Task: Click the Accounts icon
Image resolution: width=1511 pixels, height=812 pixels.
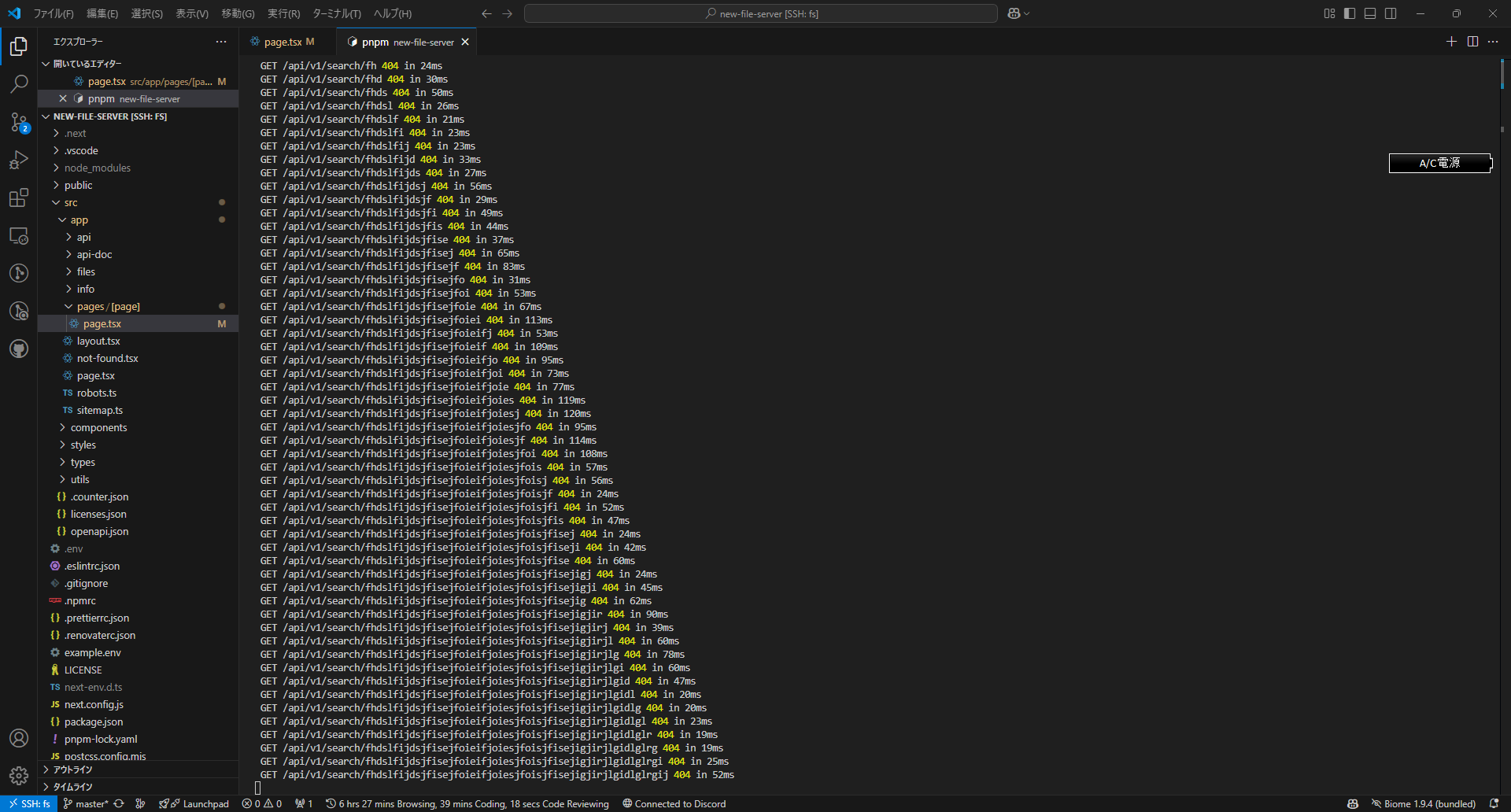Action: tap(19, 738)
